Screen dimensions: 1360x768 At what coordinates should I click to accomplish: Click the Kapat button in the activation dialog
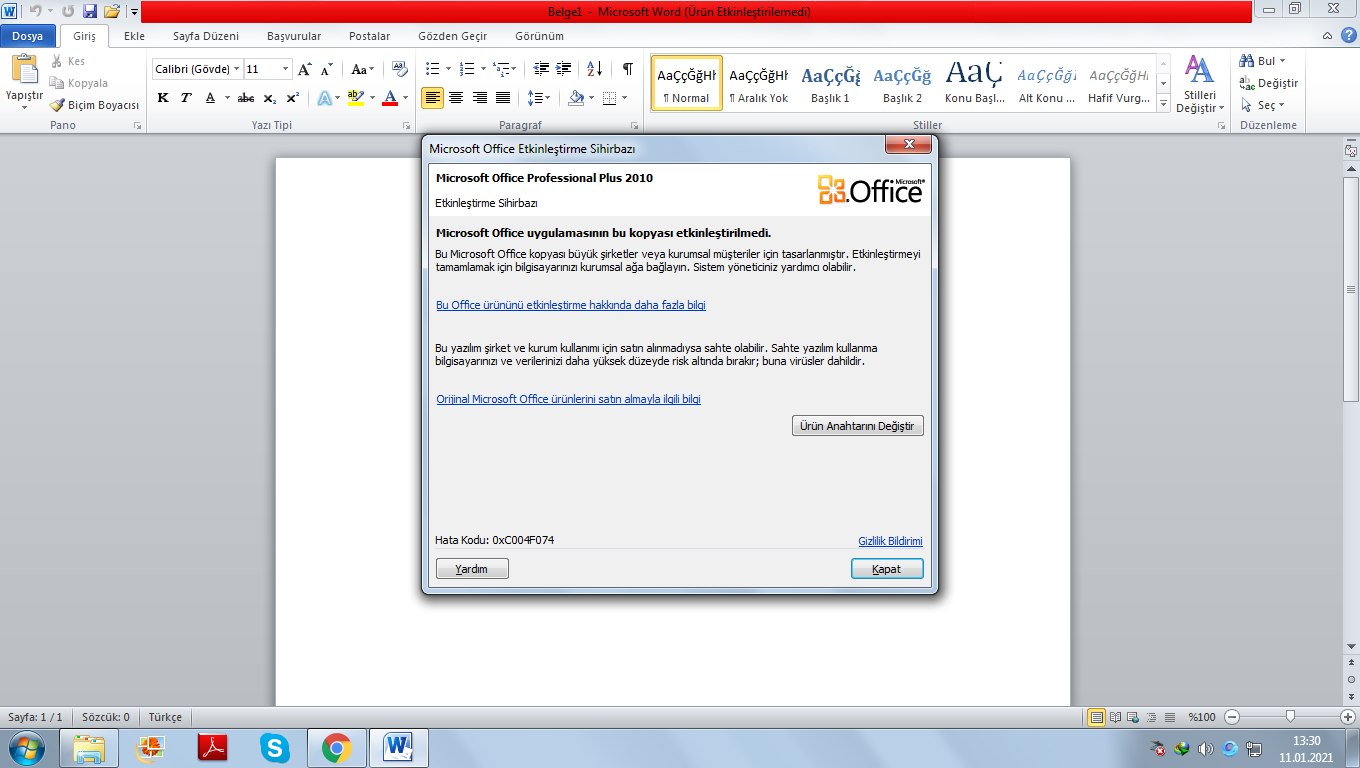point(887,569)
